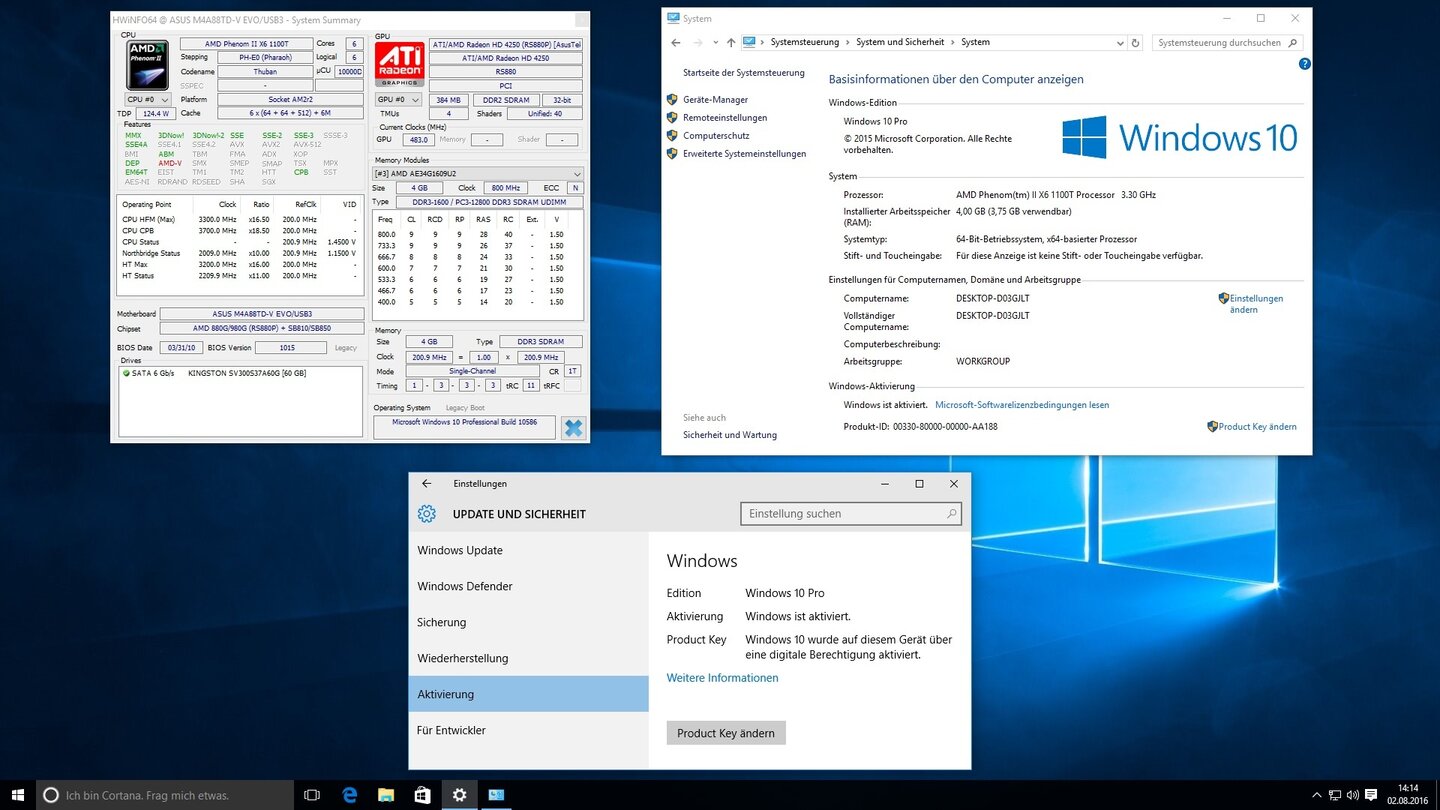This screenshot has height=810, width=1440.
Task: Select Windows Update in settings sidebar
Action: (529, 550)
